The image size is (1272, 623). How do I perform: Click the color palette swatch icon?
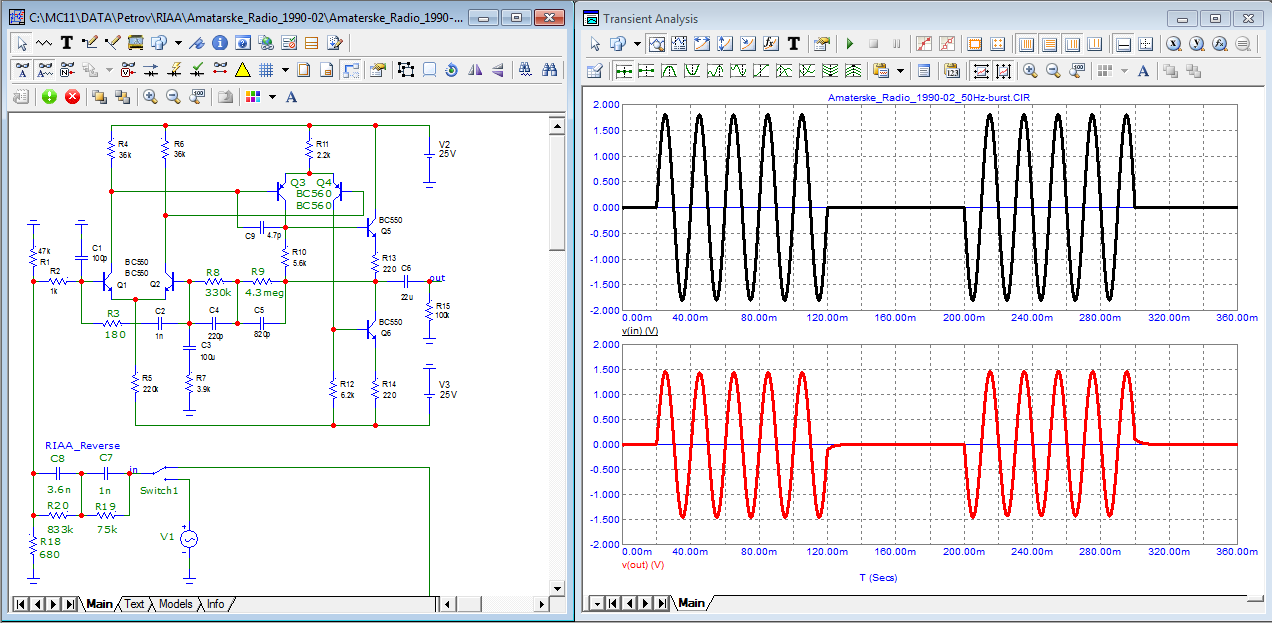[x=253, y=97]
